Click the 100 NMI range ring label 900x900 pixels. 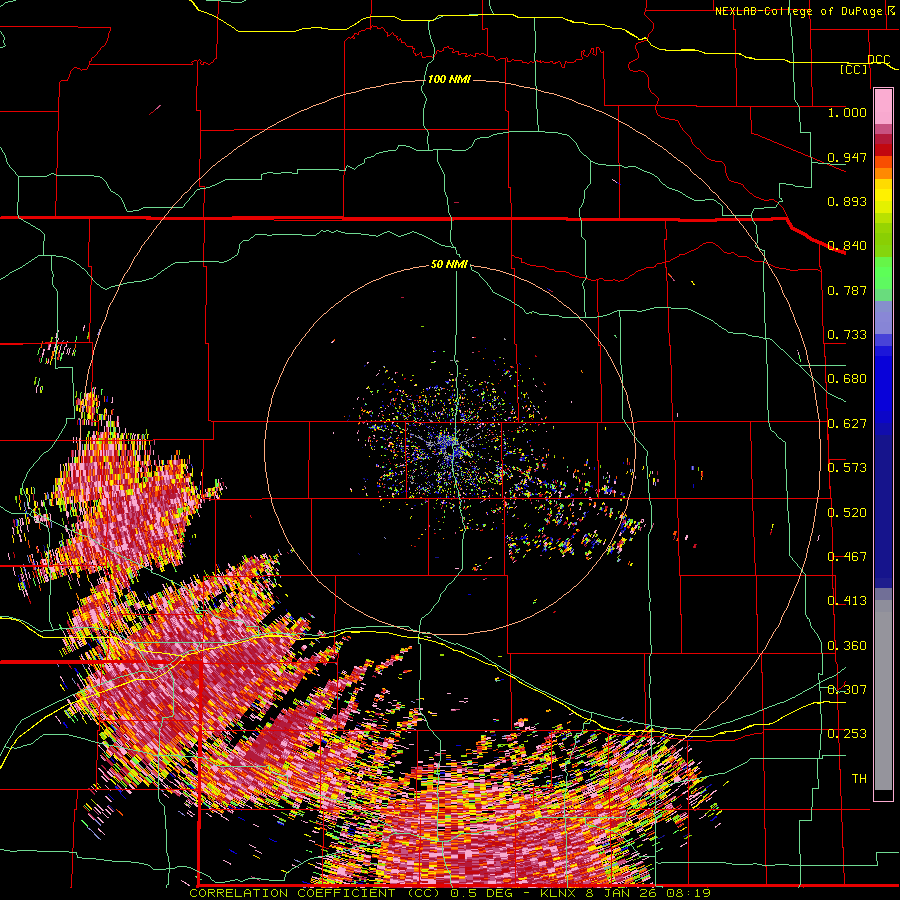click(449, 79)
